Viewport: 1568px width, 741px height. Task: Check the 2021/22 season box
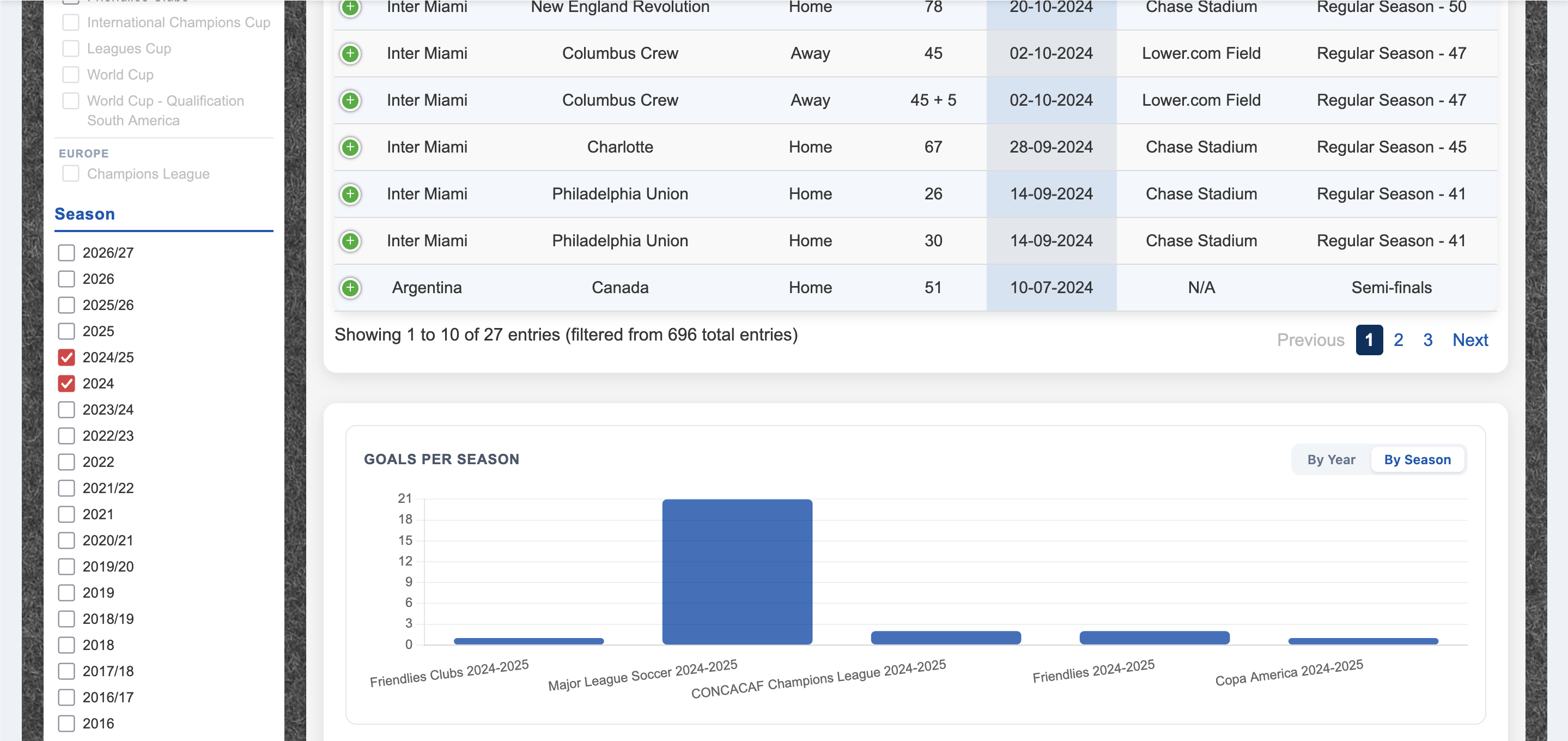66,488
